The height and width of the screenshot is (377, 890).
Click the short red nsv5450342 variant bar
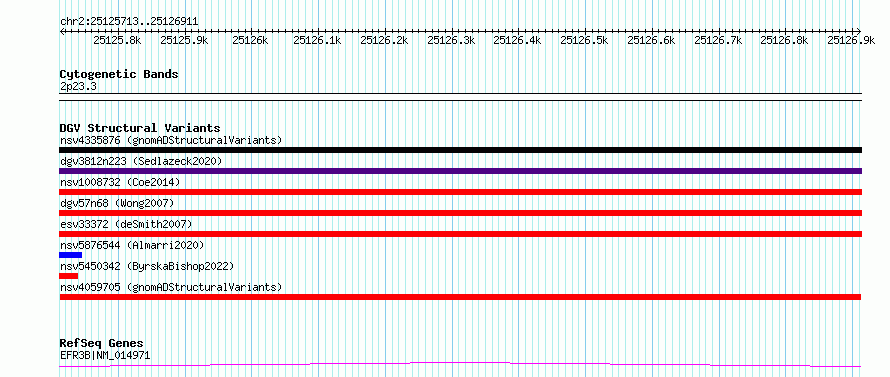(x=69, y=276)
